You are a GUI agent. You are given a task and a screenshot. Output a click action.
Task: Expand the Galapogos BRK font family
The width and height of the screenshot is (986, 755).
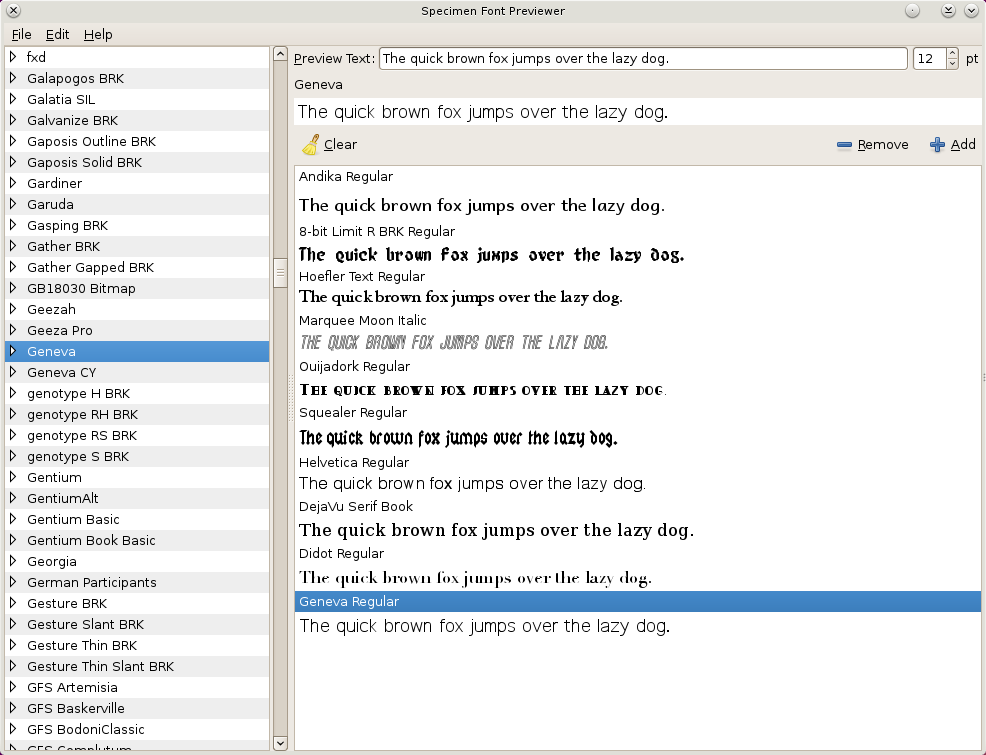(13, 78)
